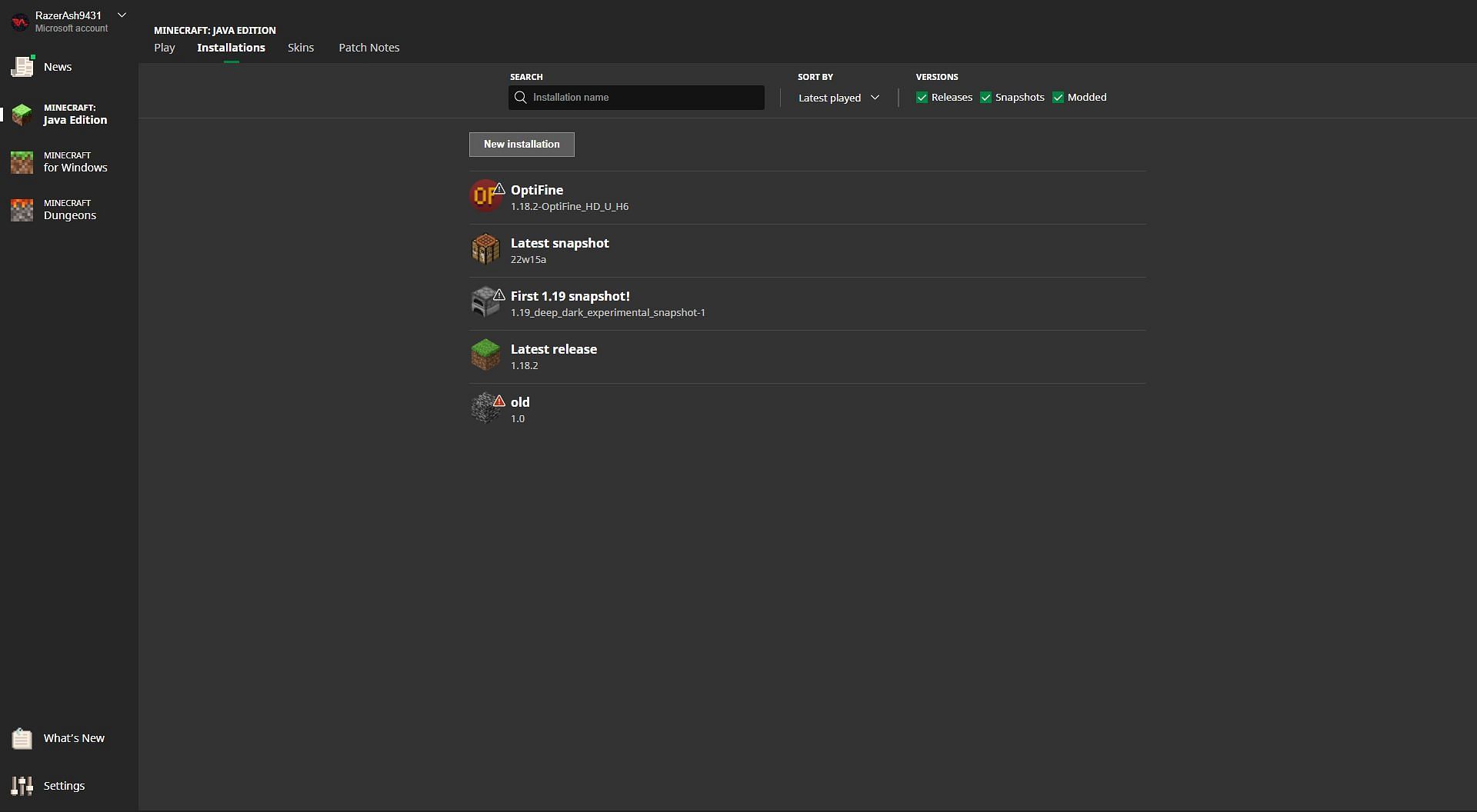Click the grass block icon for Latest release
Screen dimensions: 1477x812
485,355
